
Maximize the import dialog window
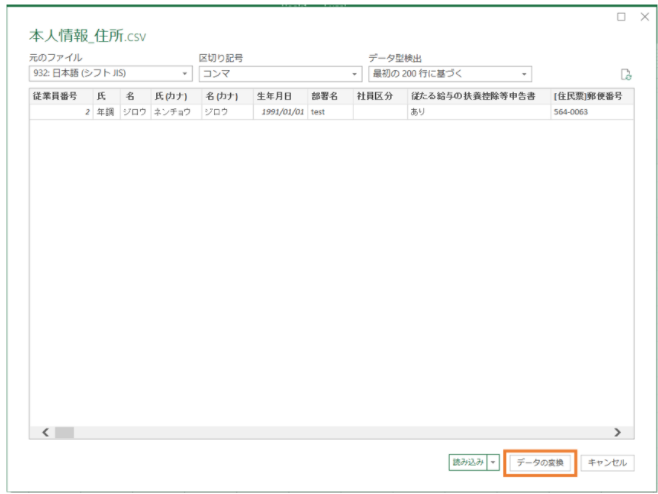click(621, 17)
